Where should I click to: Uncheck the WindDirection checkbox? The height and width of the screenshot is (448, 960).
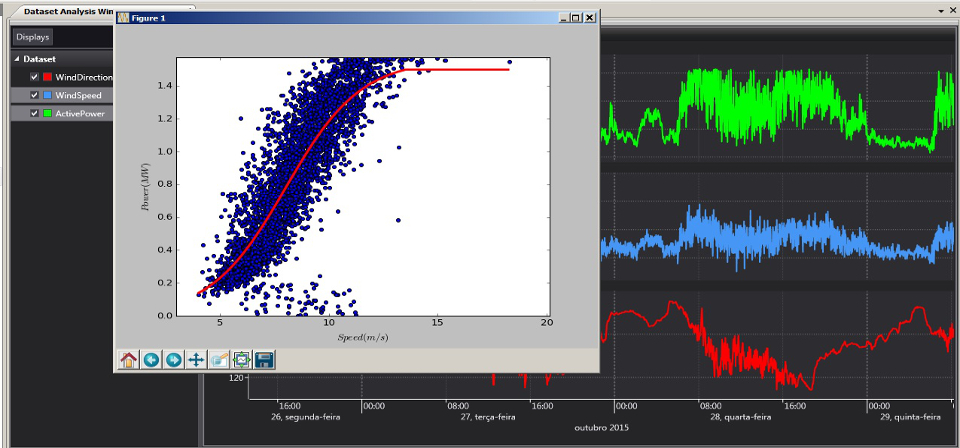[35, 77]
